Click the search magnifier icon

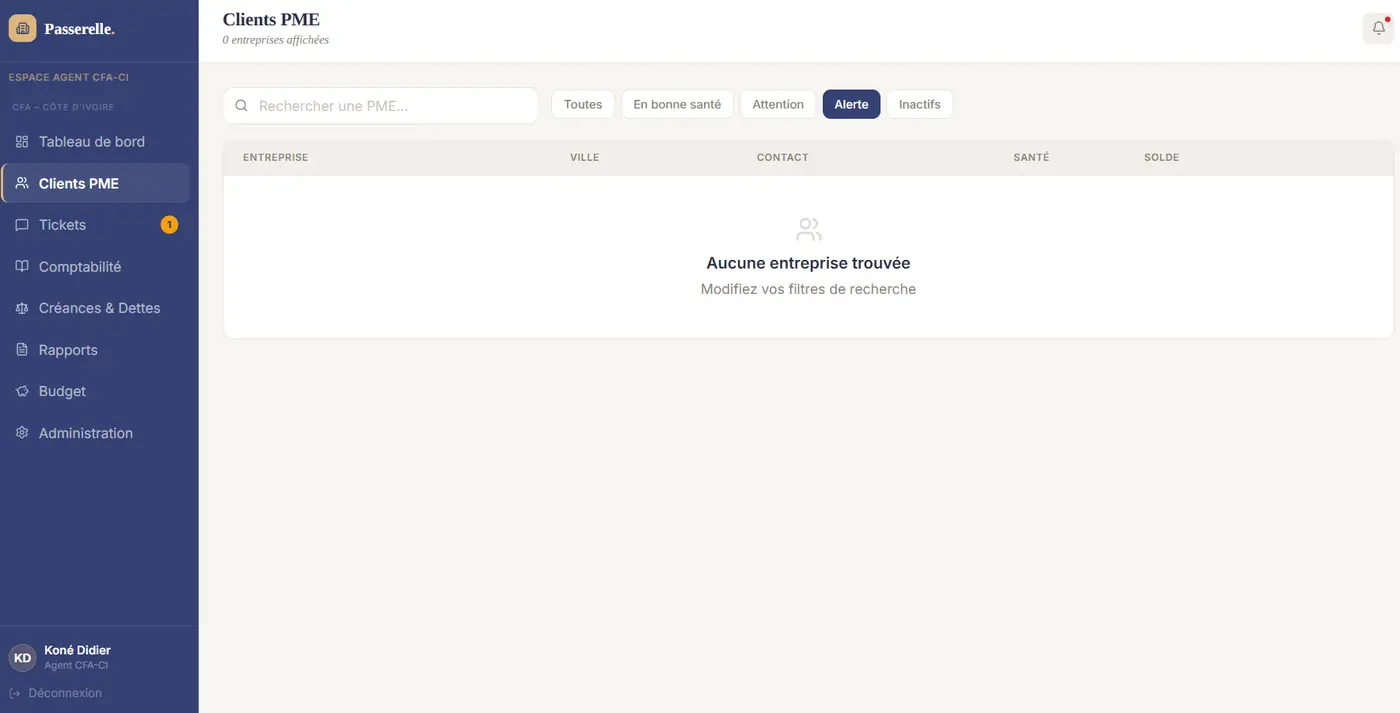coord(241,106)
